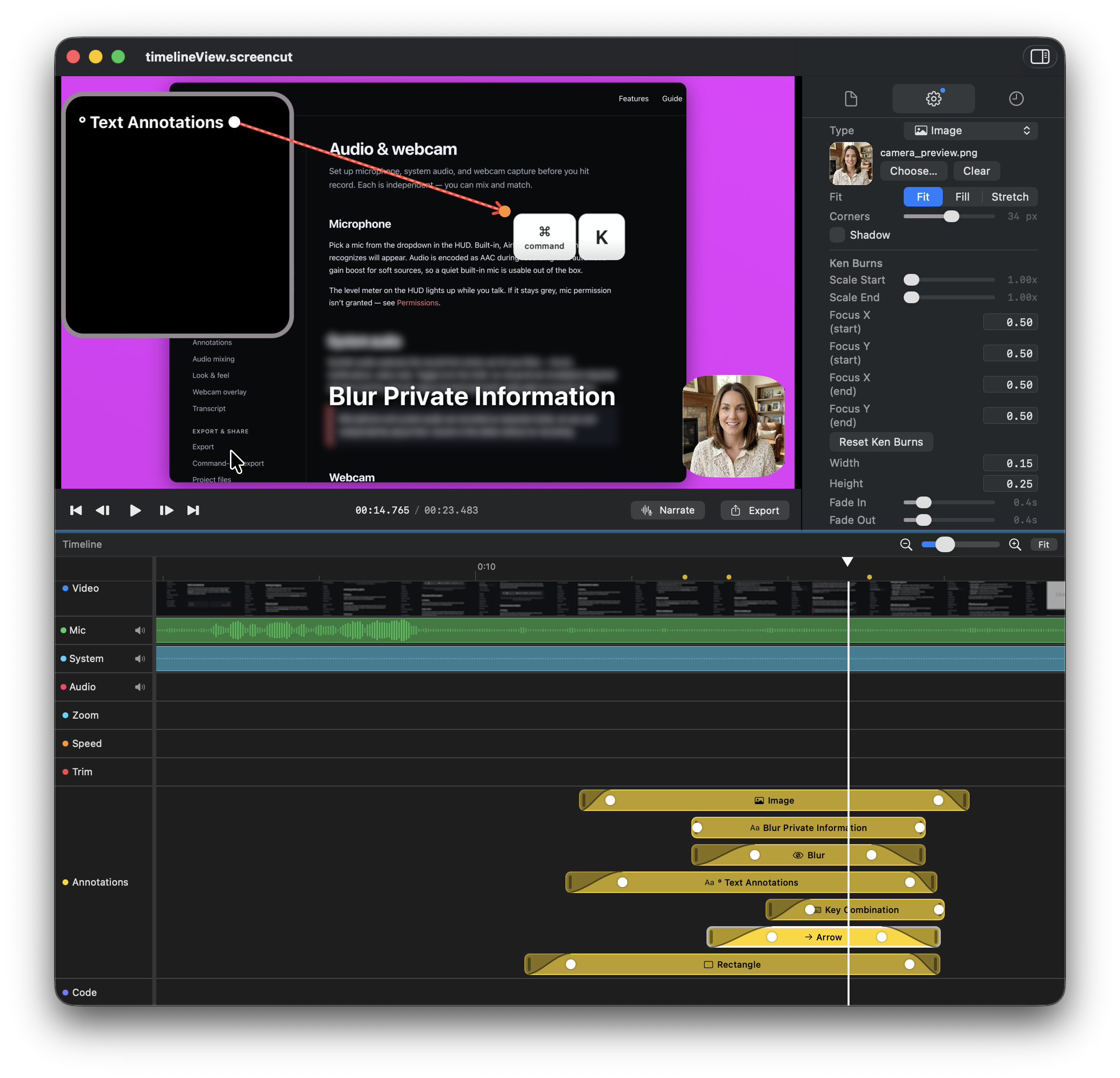Select the Image annotation clip

(x=774, y=800)
